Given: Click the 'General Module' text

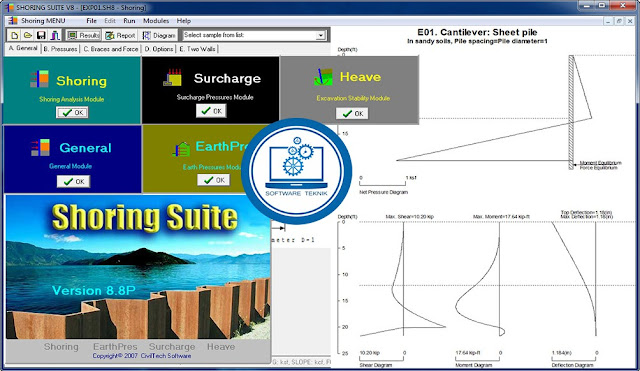Looking at the screenshot, I should (70, 166).
